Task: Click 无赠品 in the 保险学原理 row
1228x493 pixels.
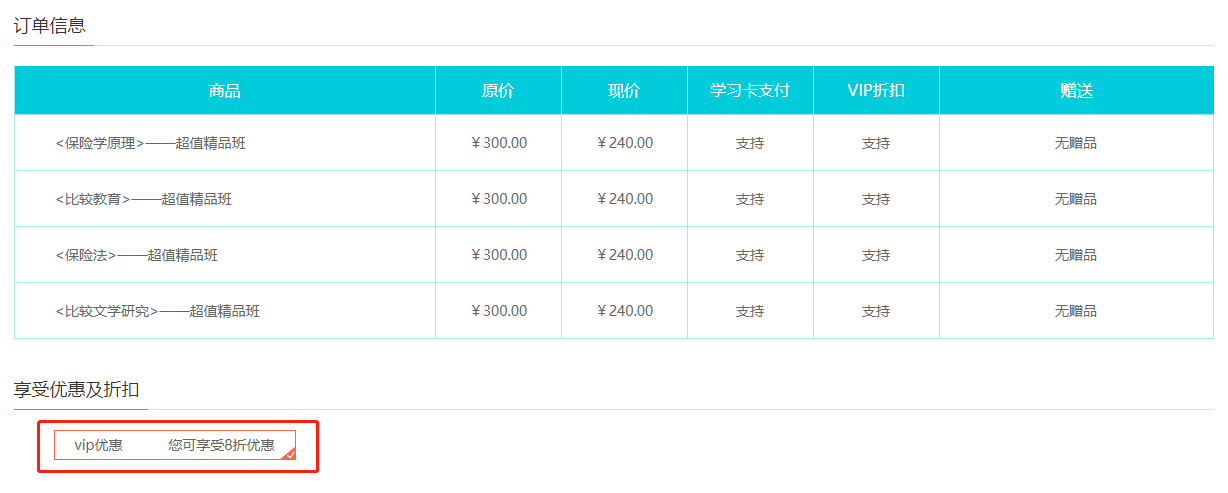Action: [x=1076, y=143]
